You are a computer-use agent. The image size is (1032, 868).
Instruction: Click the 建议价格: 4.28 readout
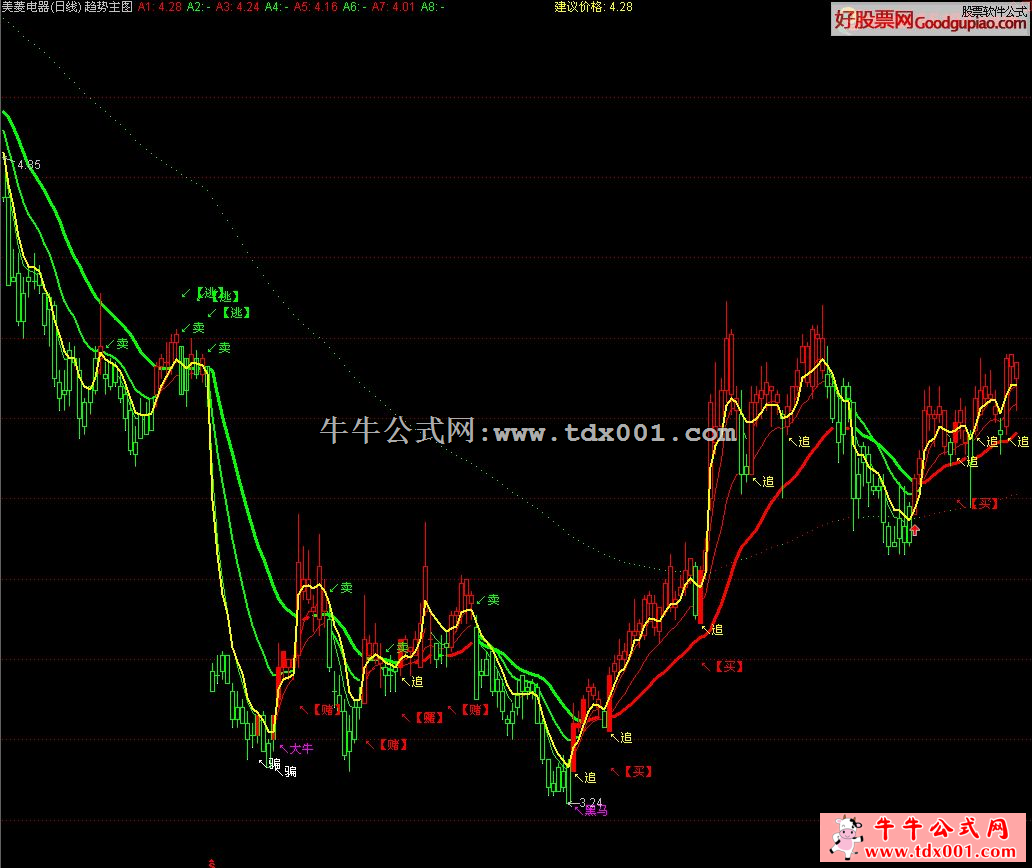pos(594,7)
